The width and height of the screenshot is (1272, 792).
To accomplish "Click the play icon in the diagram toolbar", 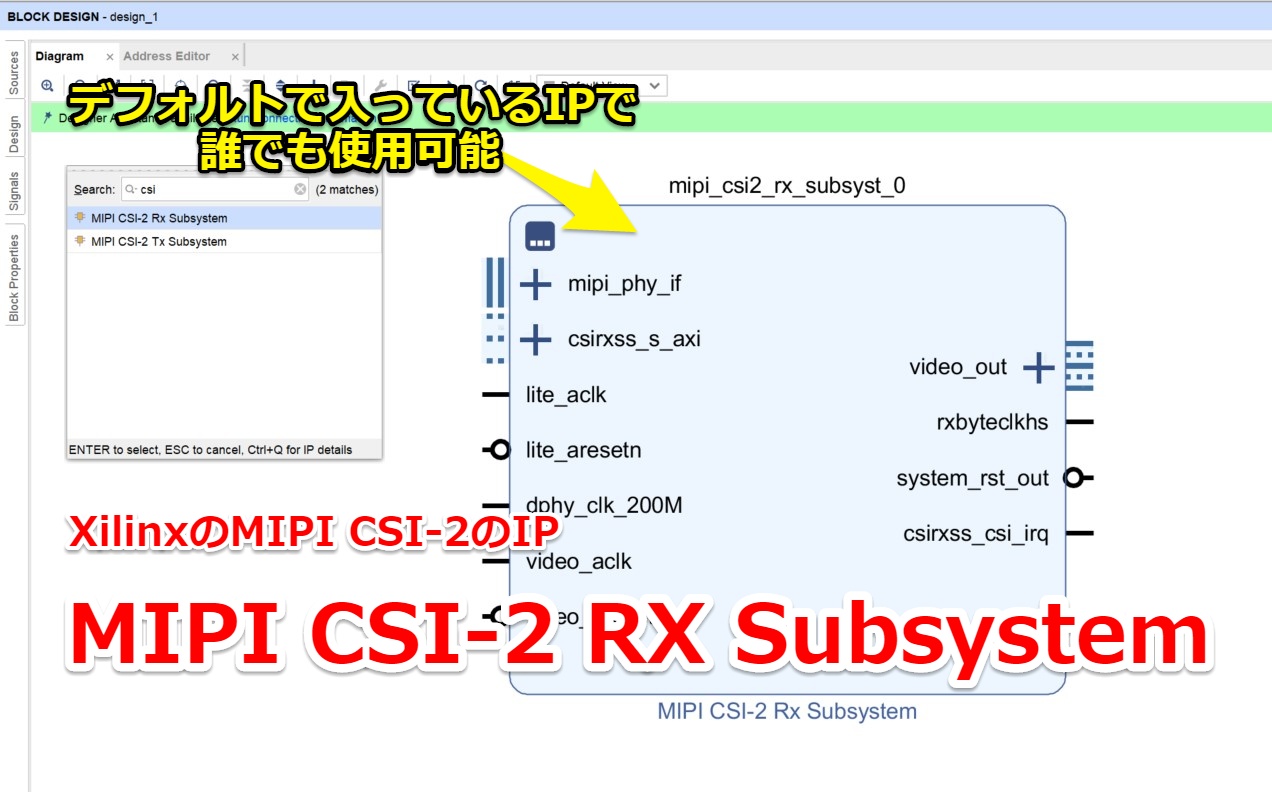I will pos(450,85).
